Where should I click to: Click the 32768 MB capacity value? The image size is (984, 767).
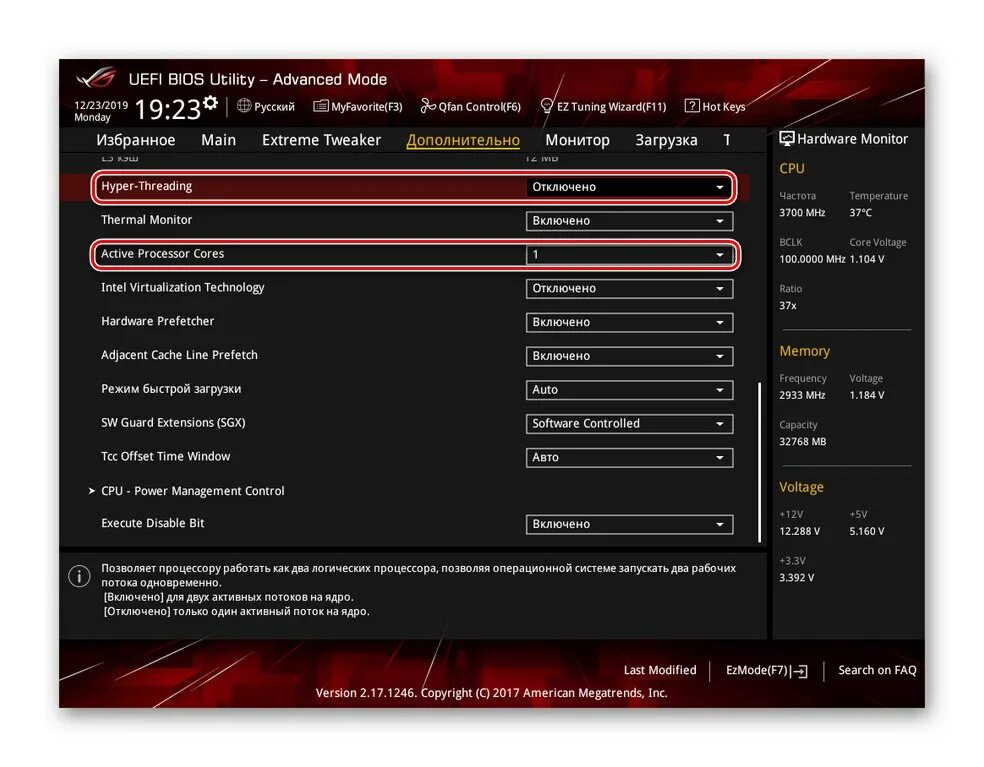803,442
